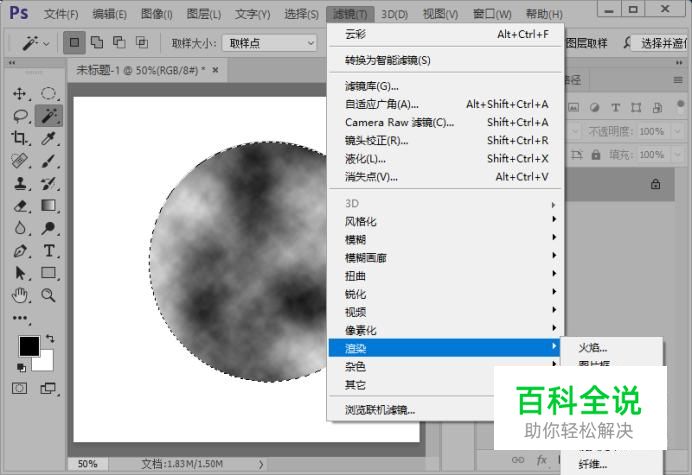Select the Hand tool
Image resolution: width=692 pixels, height=475 pixels.
19,295
